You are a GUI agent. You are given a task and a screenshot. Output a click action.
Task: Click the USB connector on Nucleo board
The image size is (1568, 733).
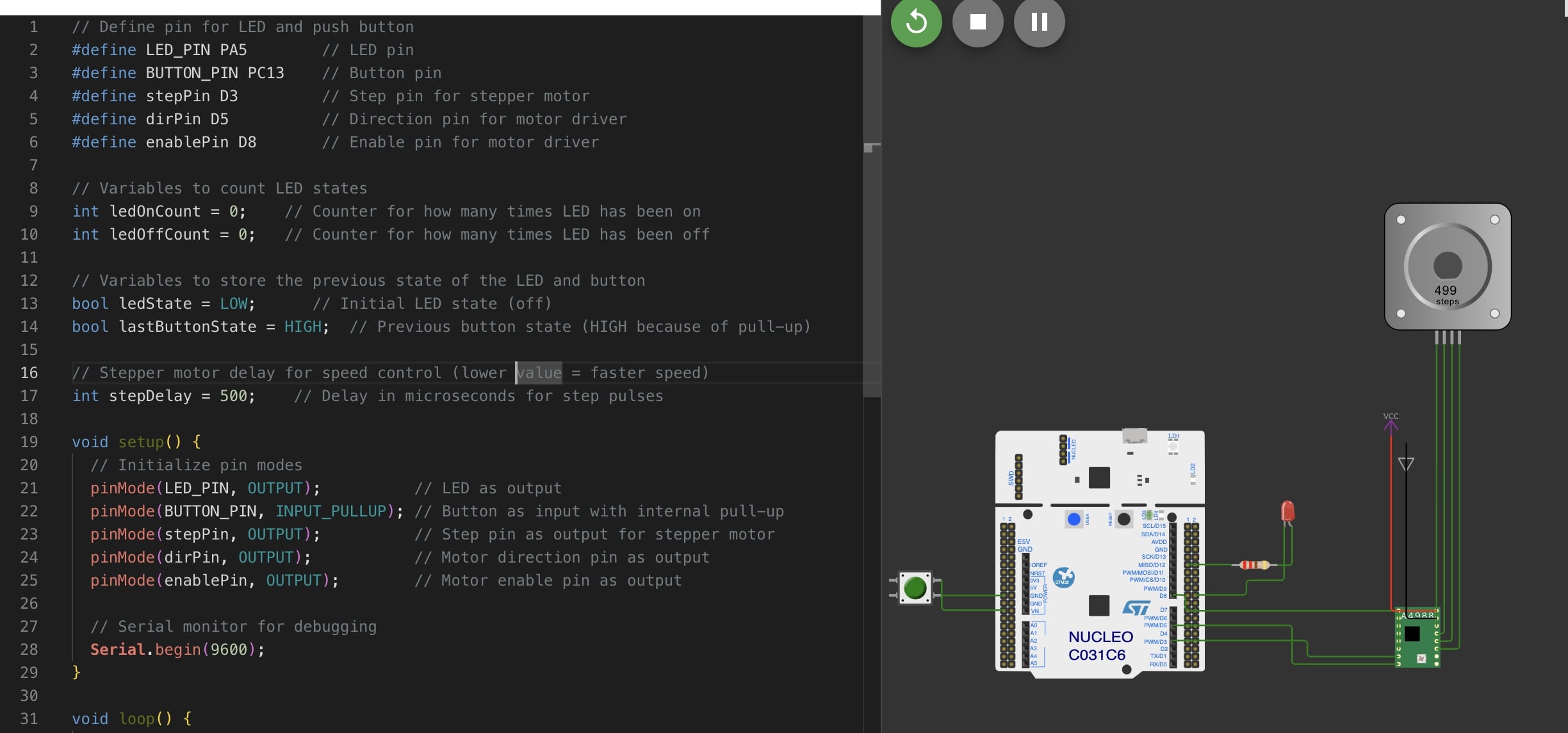tap(1134, 436)
